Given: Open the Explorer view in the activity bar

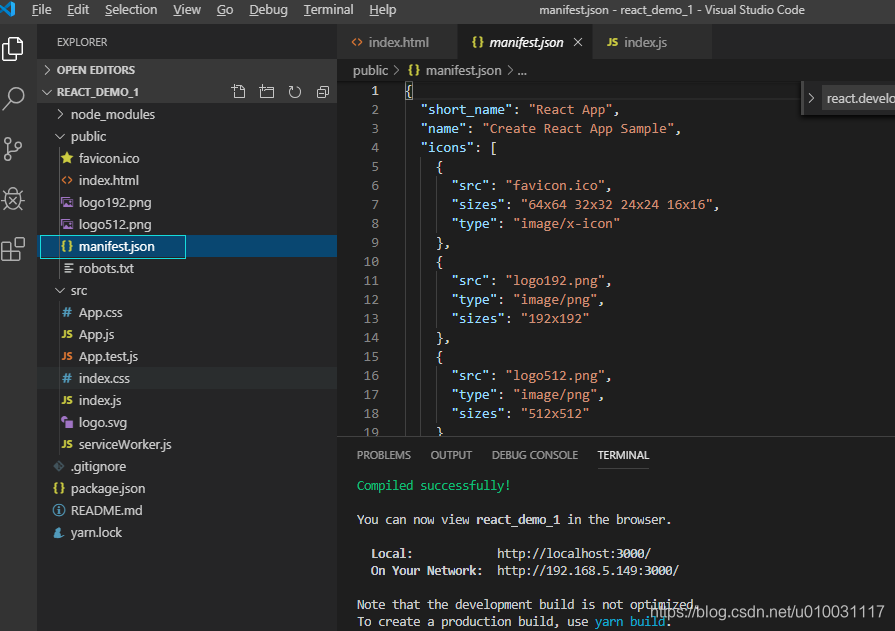Looking at the screenshot, I should coord(13,47).
